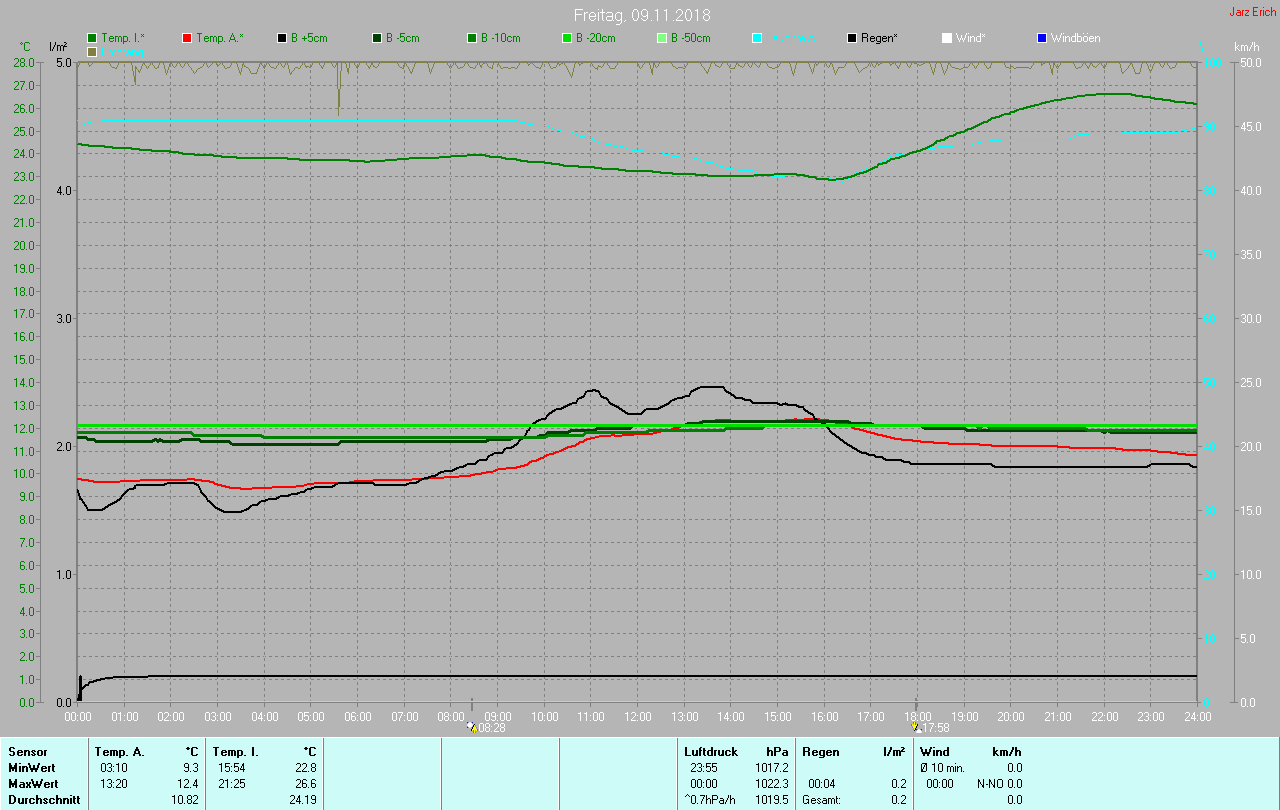Click the Durchschnitt row label
This screenshot has width=1280, height=810.
44,800
